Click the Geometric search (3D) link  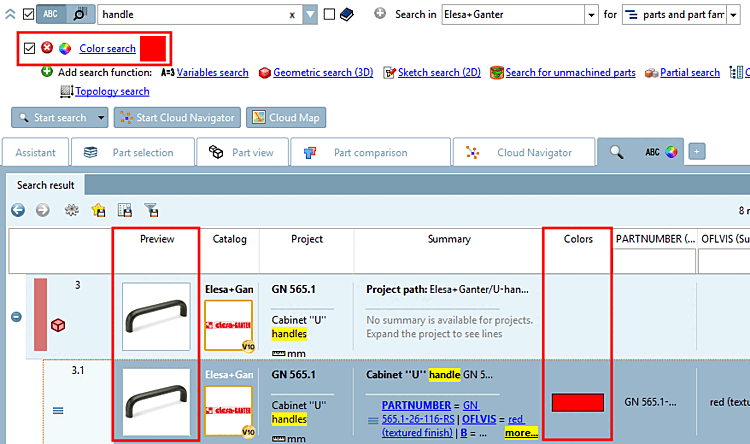(323, 73)
